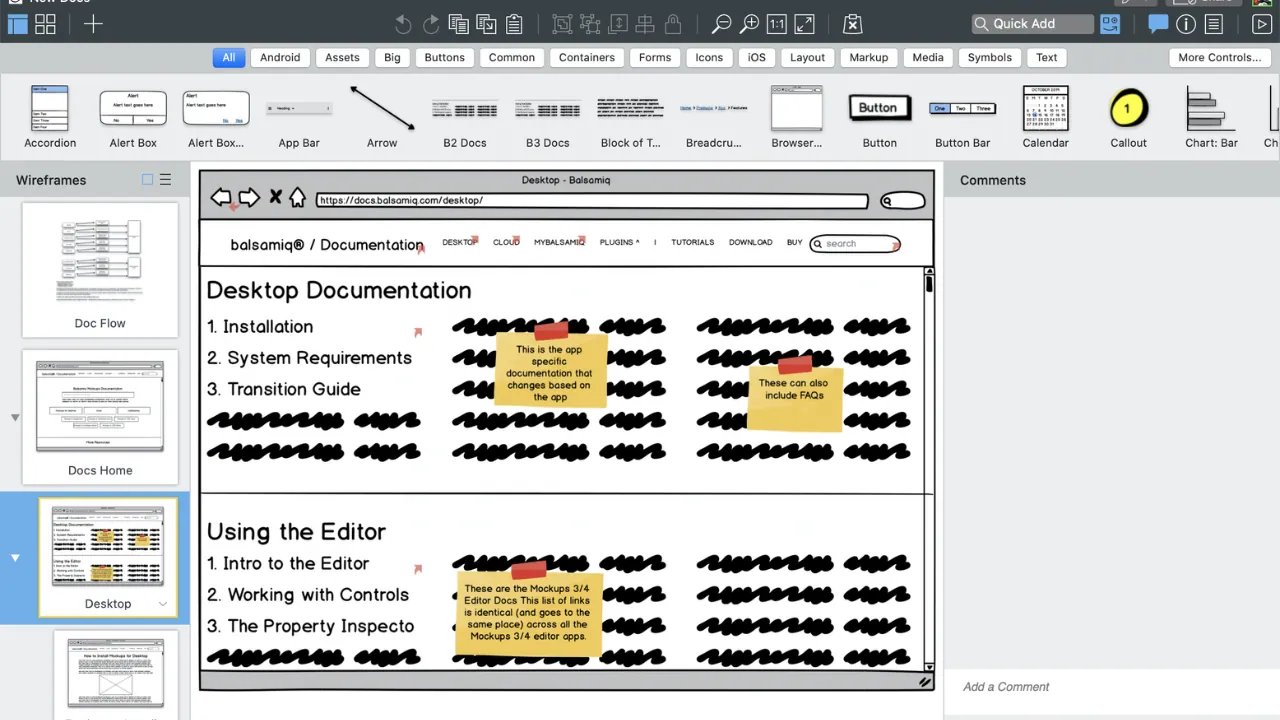The image size is (1280, 720).
Task: Toggle the UI Library panel icon
Action: [1110, 24]
